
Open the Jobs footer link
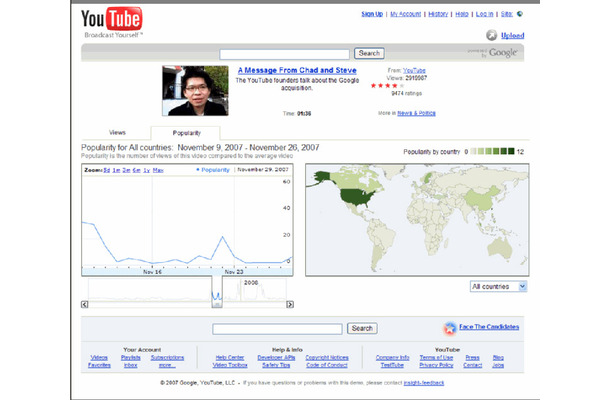pos(498,365)
